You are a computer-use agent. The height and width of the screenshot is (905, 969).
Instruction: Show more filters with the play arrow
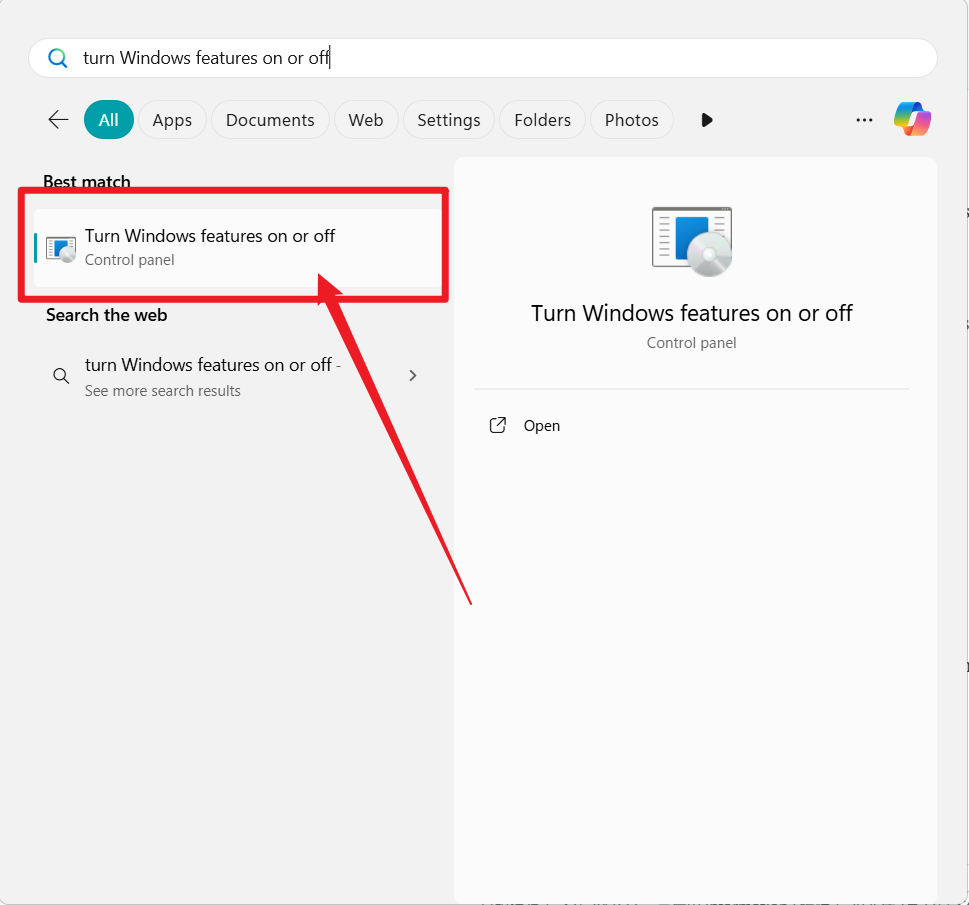tap(707, 119)
